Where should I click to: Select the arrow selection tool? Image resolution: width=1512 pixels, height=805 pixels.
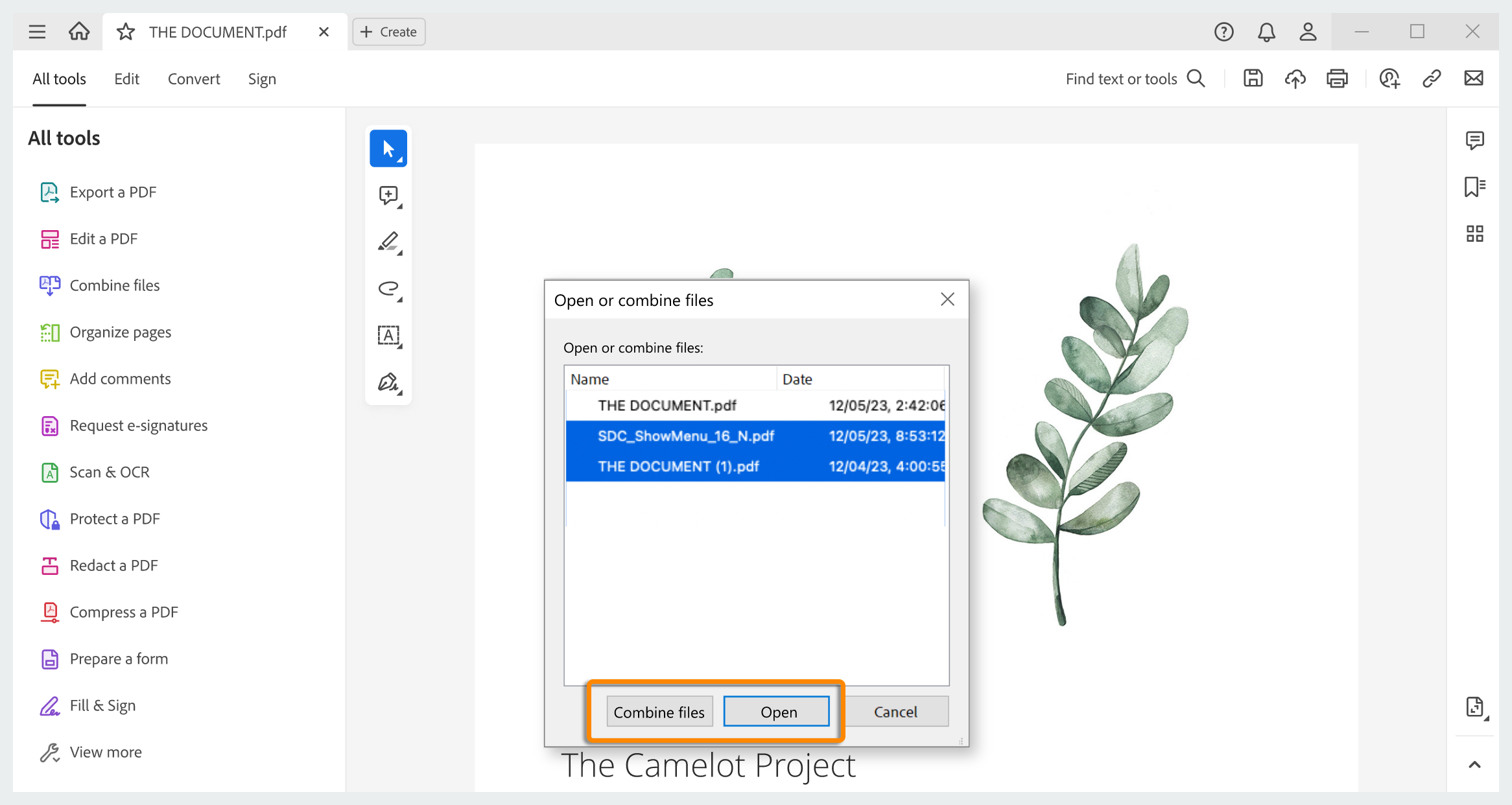pos(388,149)
